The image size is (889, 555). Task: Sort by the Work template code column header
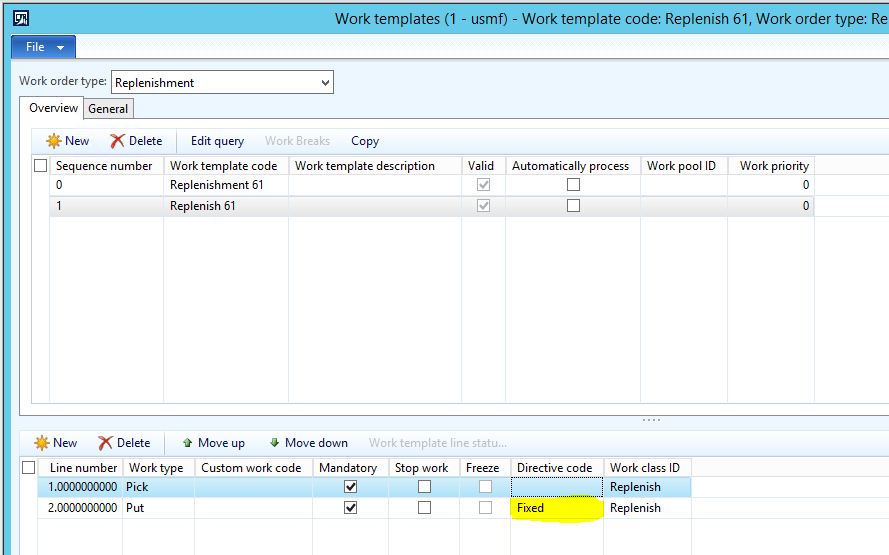(x=226, y=166)
